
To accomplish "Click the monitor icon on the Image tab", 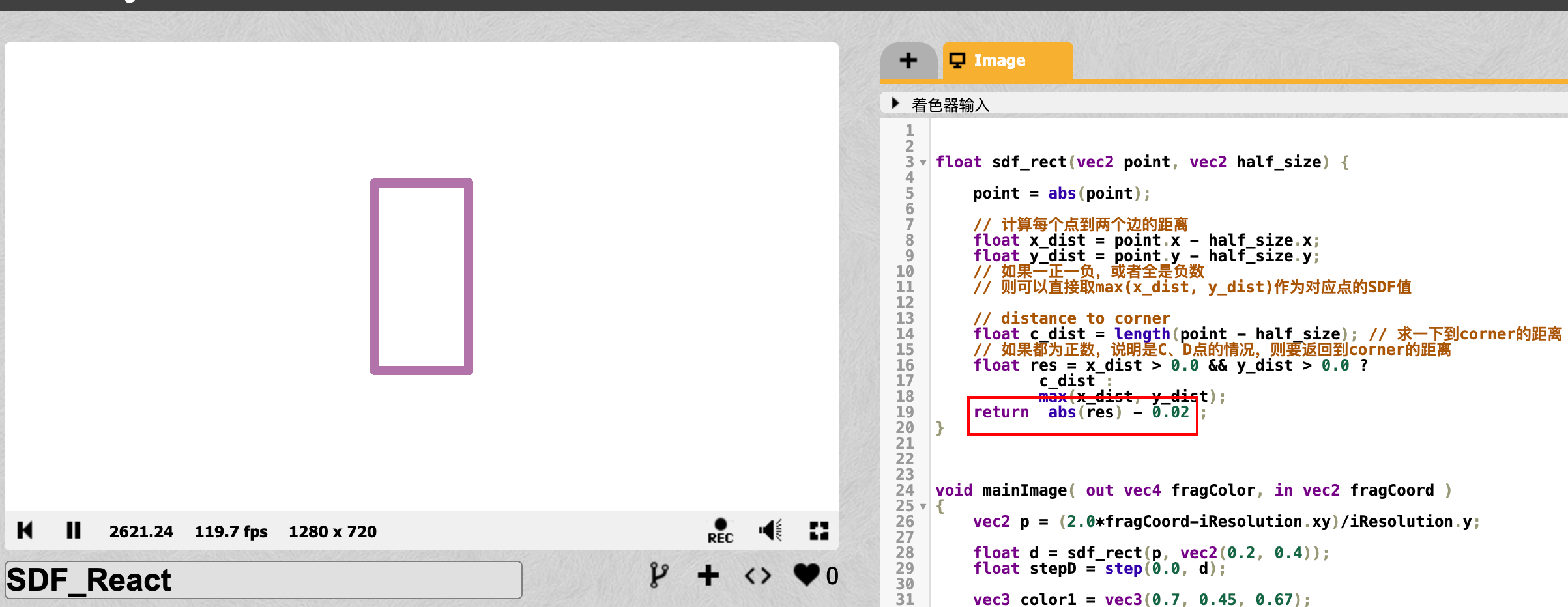I will pyautogui.click(x=957, y=59).
